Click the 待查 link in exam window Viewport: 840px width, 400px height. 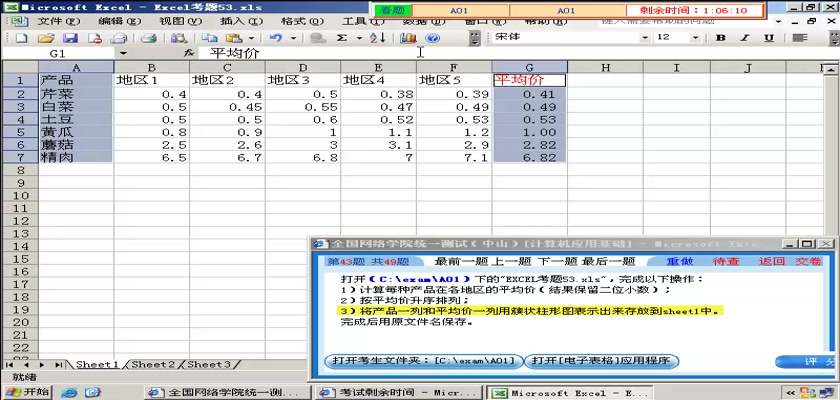click(x=726, y=262)
